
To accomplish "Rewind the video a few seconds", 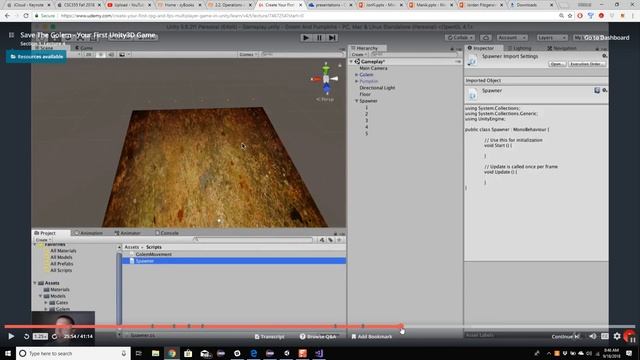I will tap(26, 336).
